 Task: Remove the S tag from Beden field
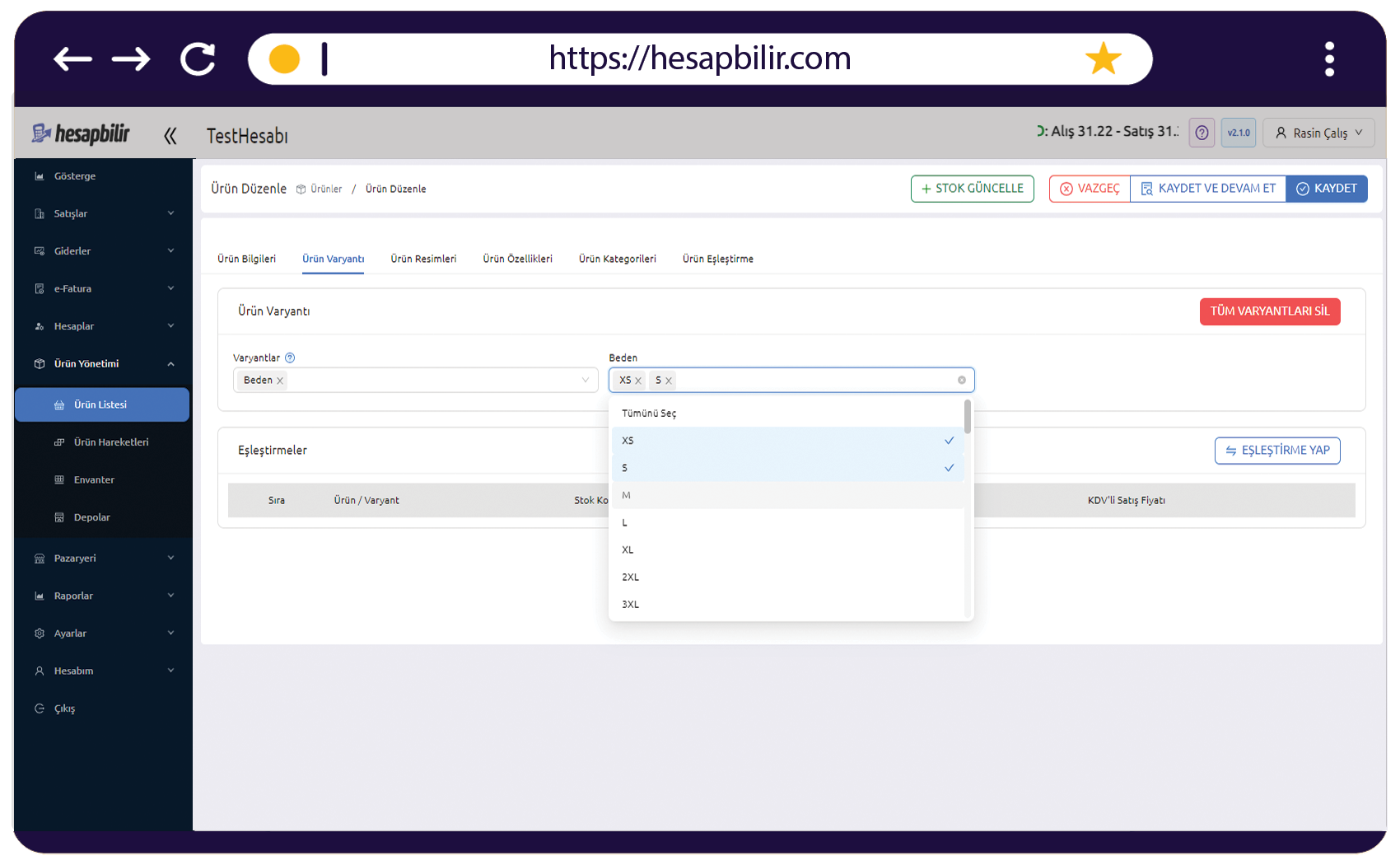coord(669,381)
